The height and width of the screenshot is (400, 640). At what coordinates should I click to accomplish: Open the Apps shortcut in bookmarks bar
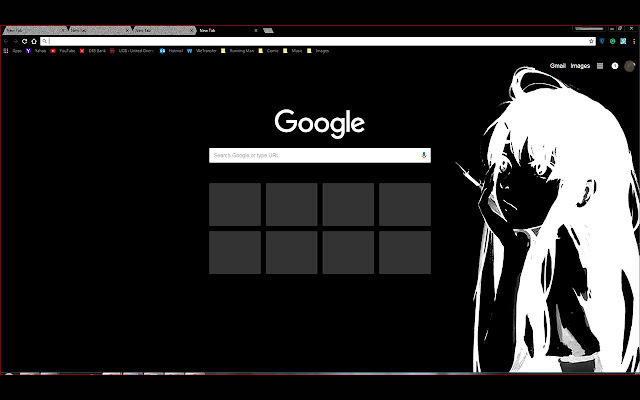(x=13, y=51)
